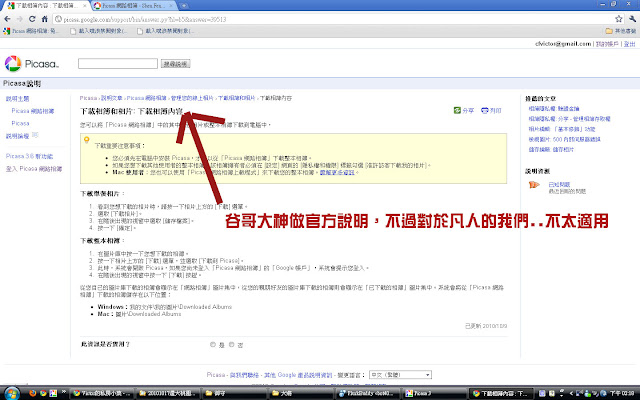The height and width of the screenshot is (400, 640).
Task: Click the 登出 sign out link
Action: (x=629, y=44)
